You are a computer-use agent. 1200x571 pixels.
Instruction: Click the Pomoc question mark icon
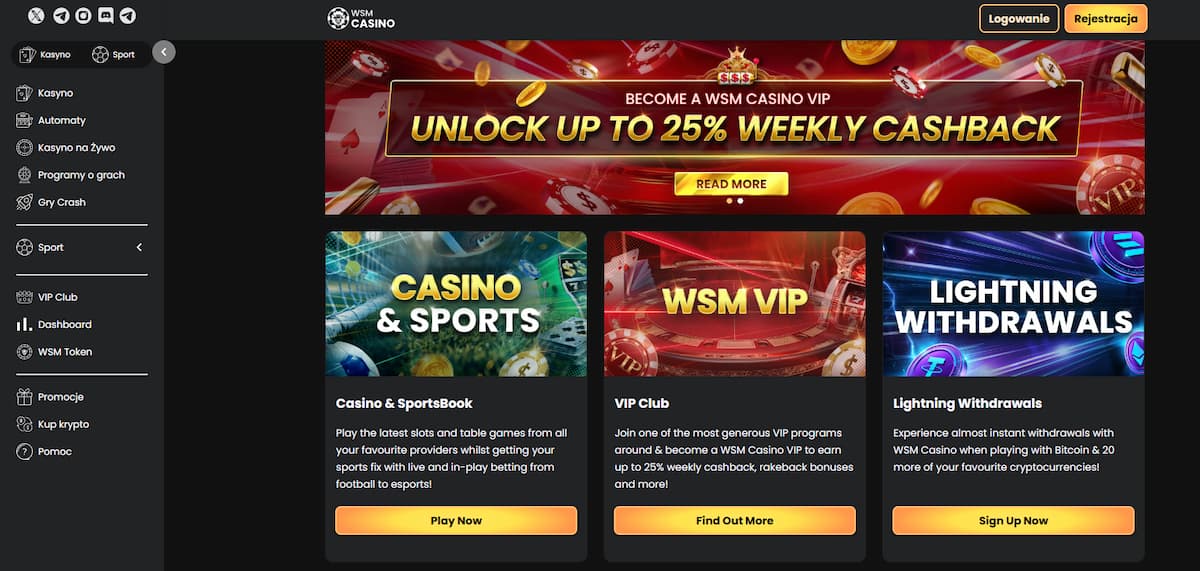click(25, 452)
